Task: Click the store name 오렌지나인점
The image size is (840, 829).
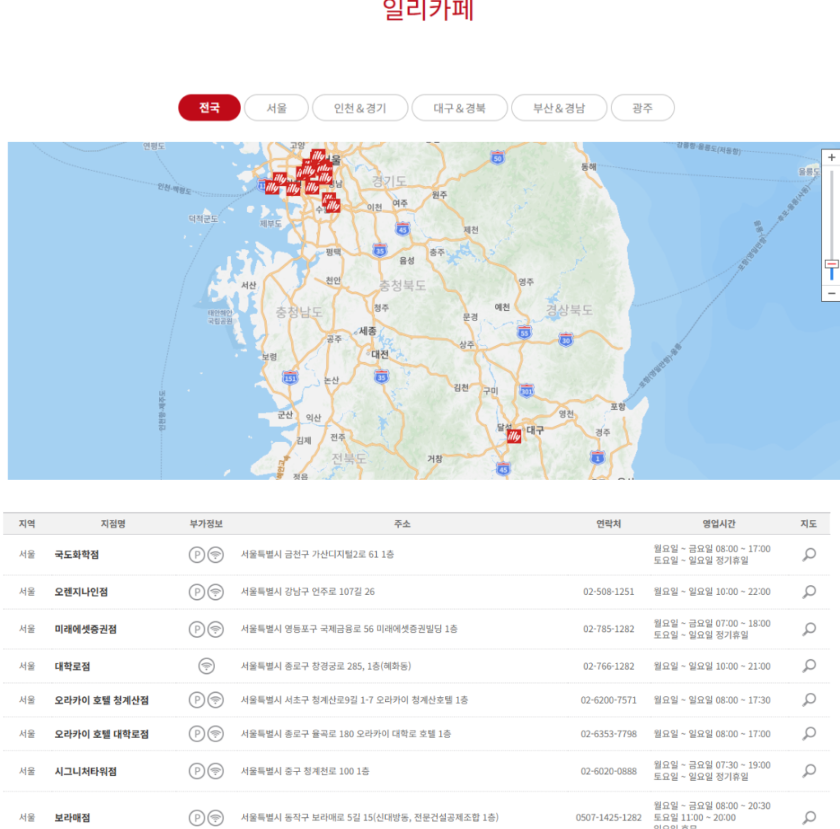Action: click(81, 592)
